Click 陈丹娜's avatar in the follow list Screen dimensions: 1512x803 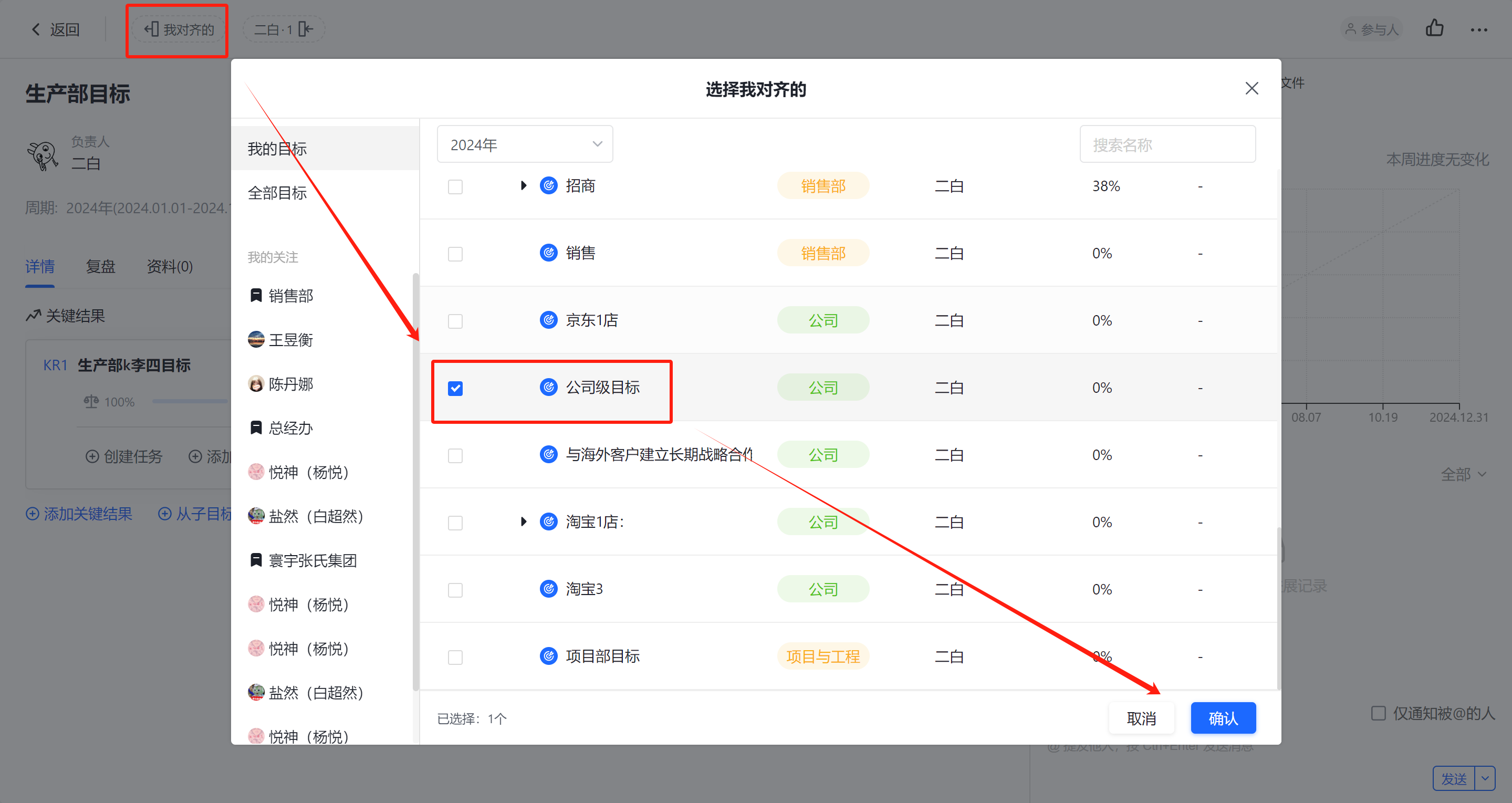pos(256,384)
